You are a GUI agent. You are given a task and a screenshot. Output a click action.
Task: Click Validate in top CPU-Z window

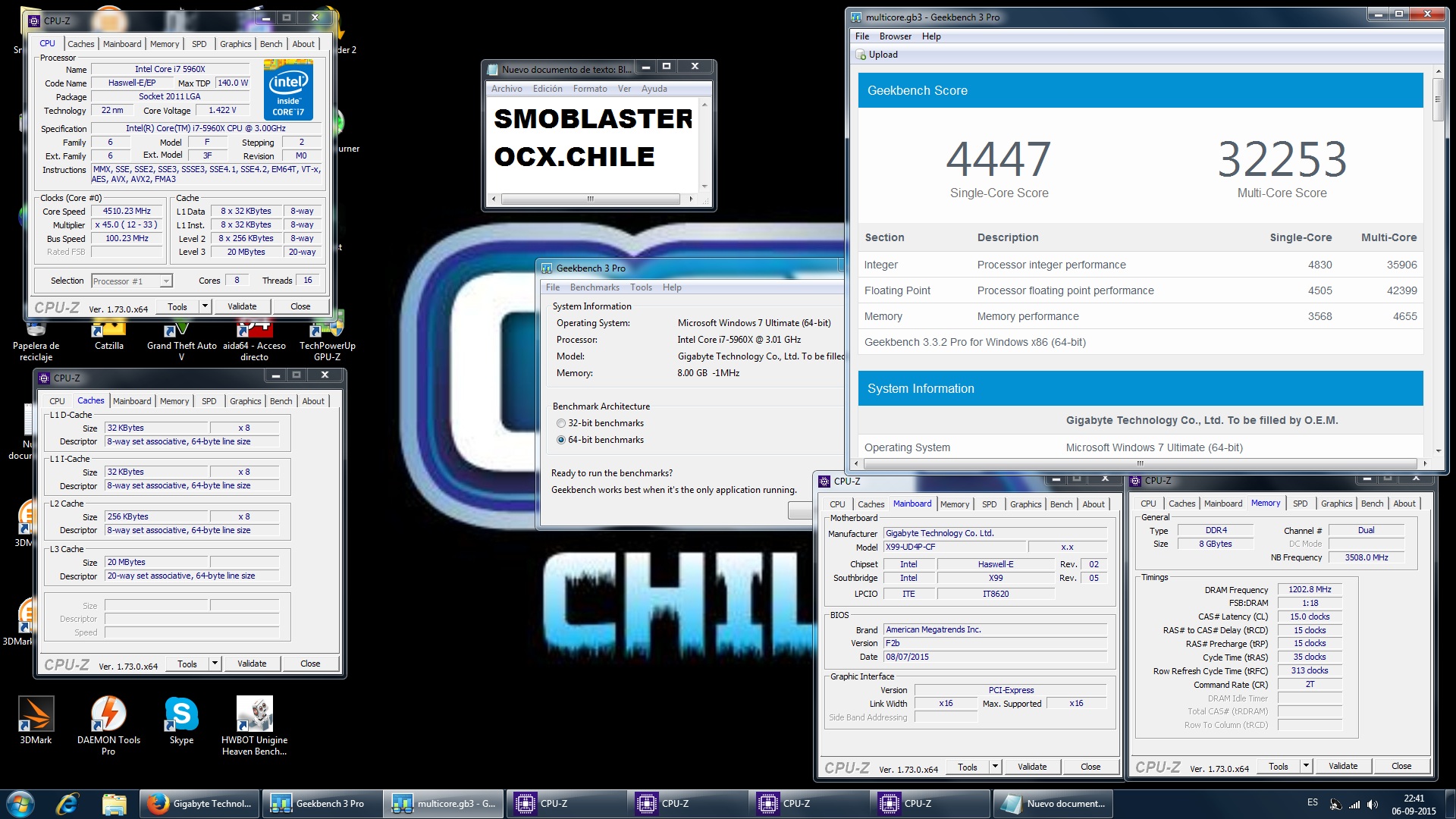(x=242, y=306)
